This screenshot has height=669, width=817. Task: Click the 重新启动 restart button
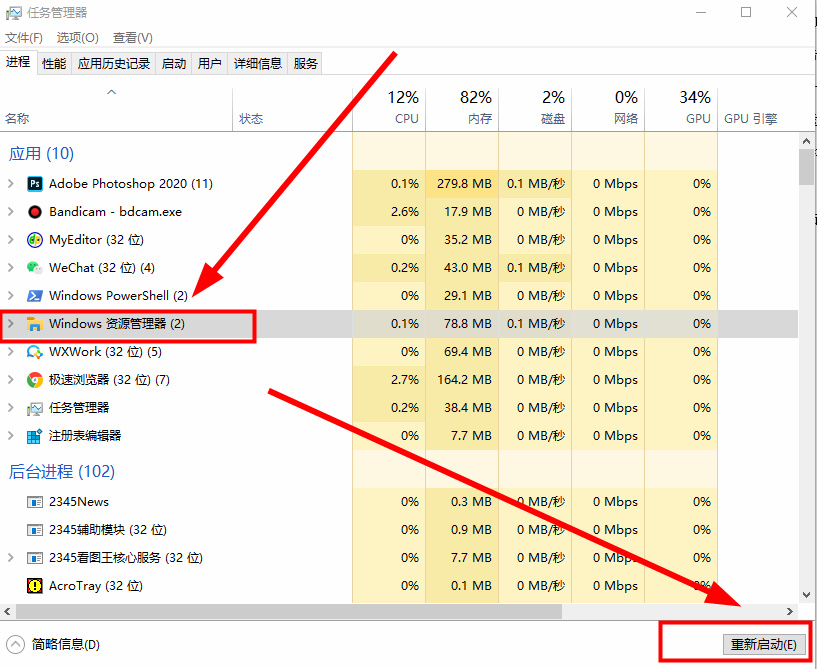click(764, 644)
